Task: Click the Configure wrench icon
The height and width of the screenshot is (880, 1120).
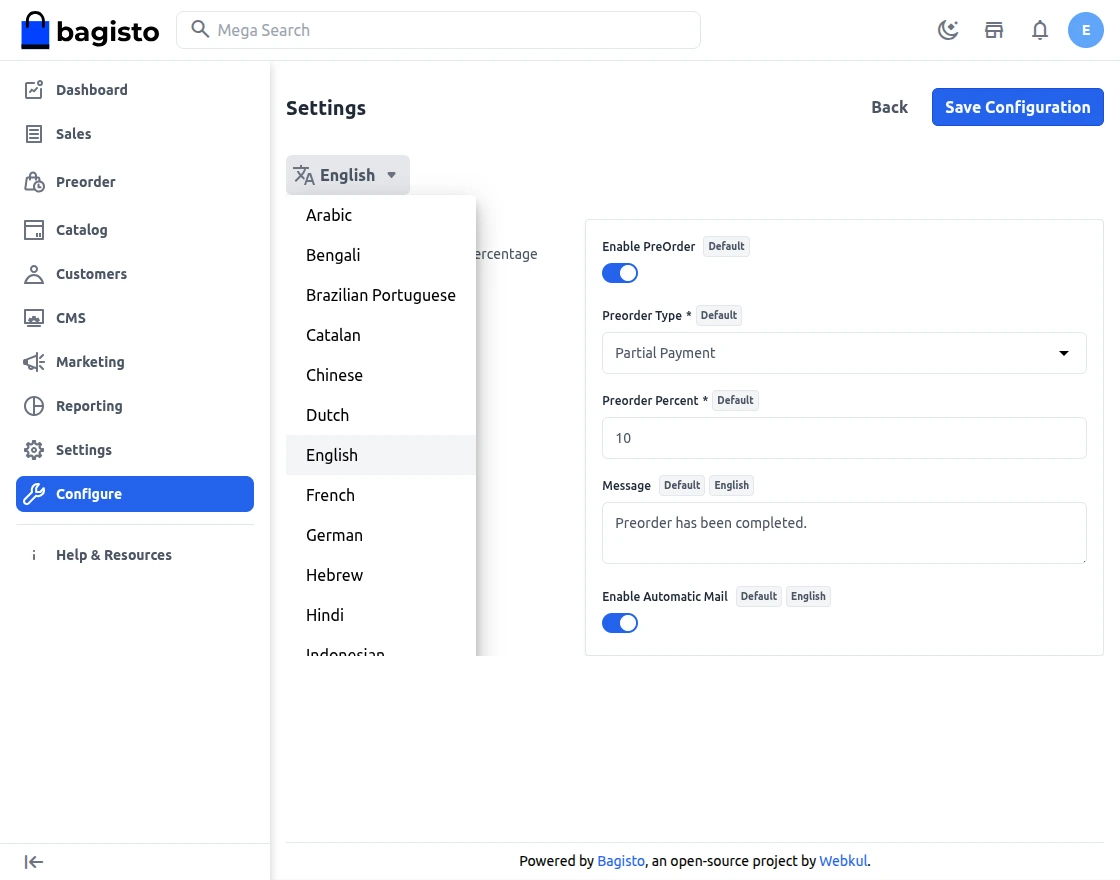Action: (34, 494)
